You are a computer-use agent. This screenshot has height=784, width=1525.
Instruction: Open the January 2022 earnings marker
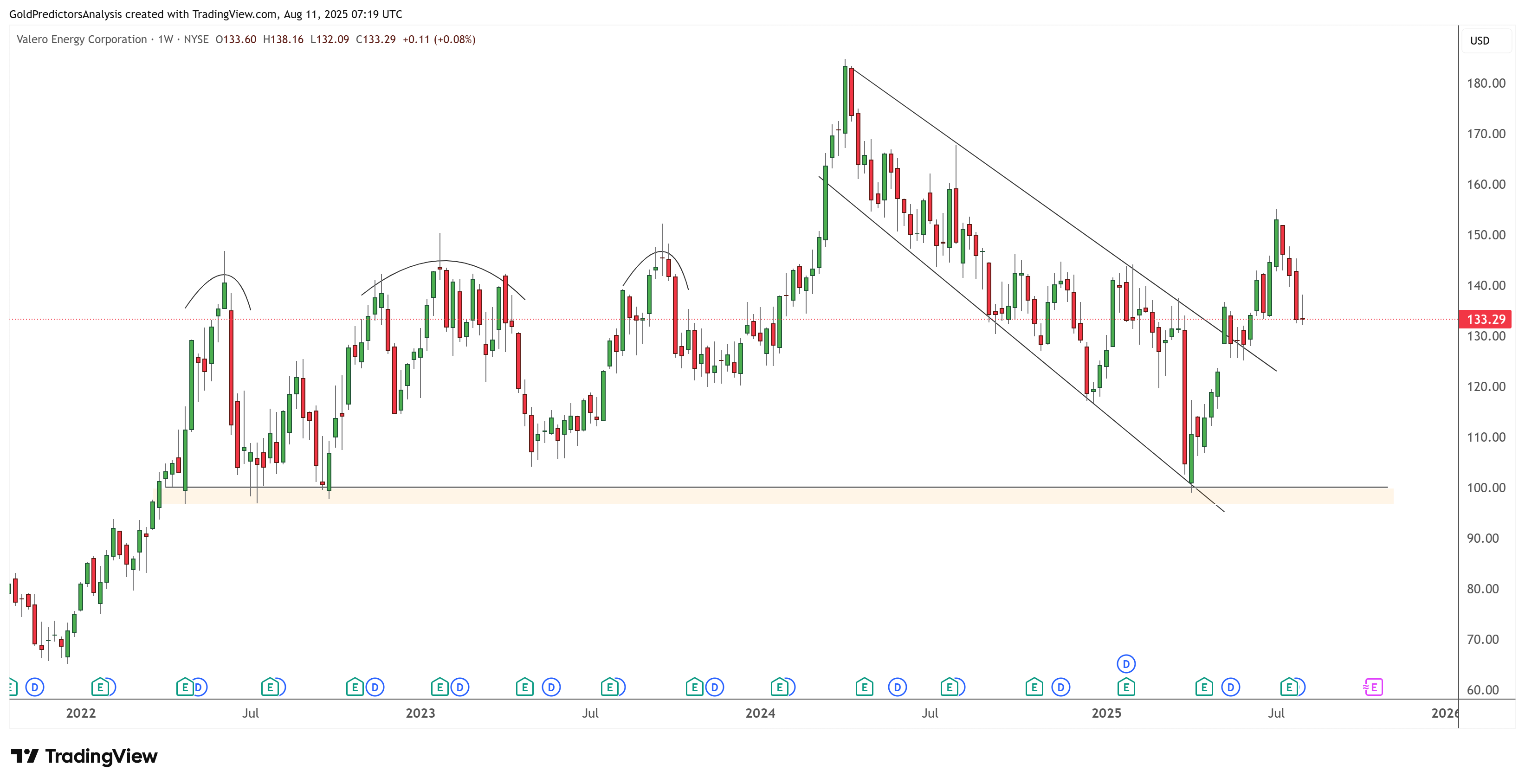point(100,687)
